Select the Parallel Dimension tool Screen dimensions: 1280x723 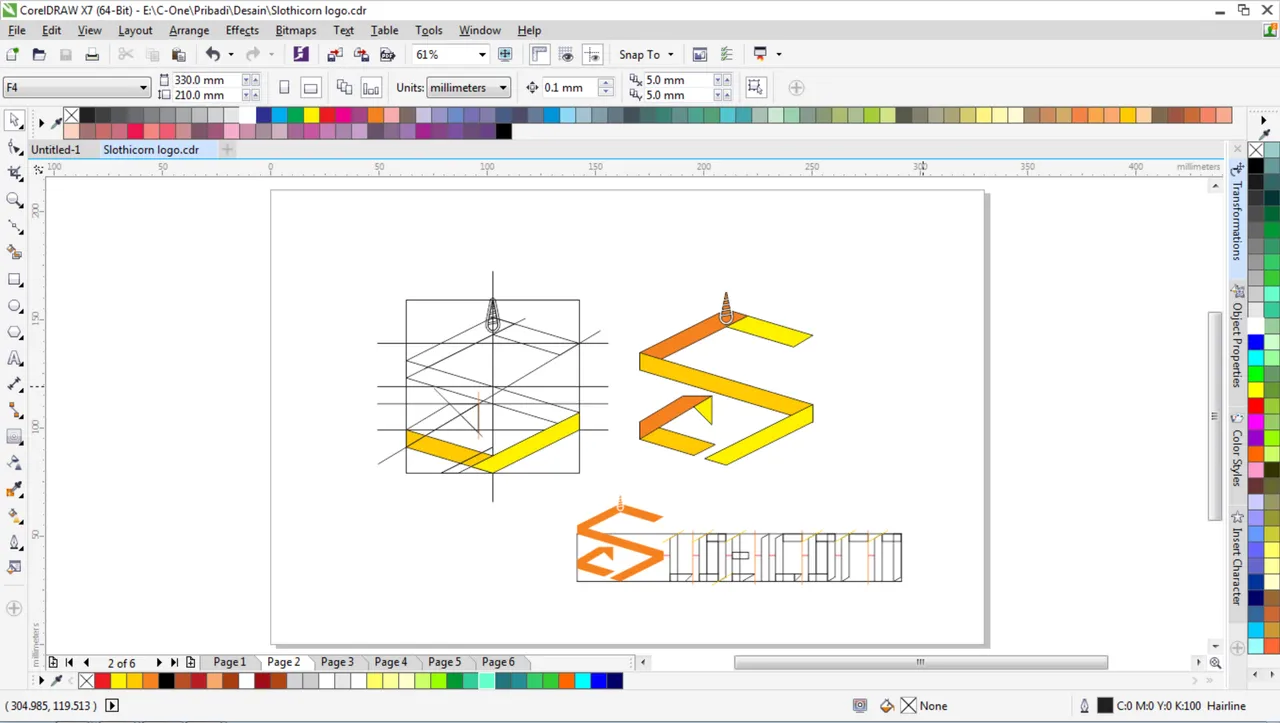coord(15,384)
